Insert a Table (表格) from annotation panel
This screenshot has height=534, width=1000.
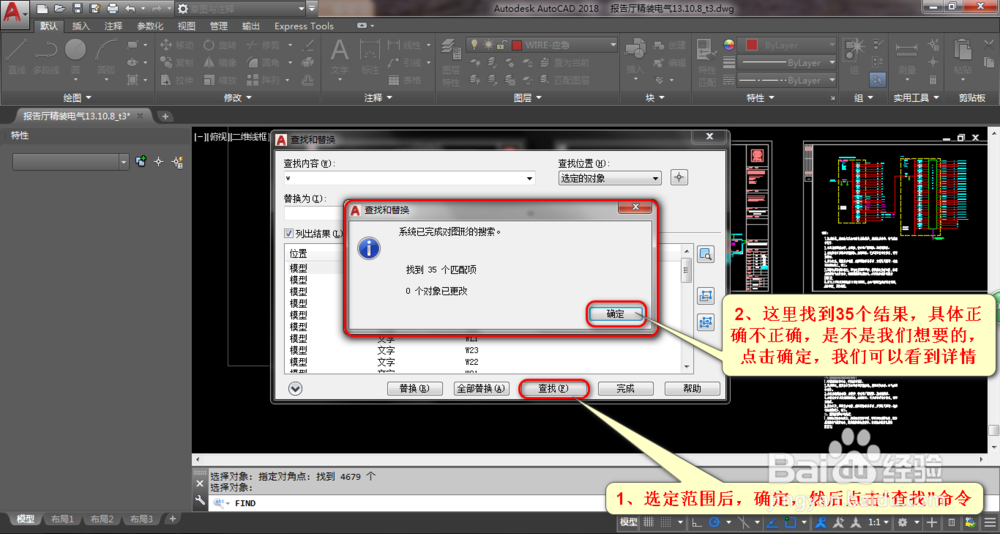click(404, 80)
